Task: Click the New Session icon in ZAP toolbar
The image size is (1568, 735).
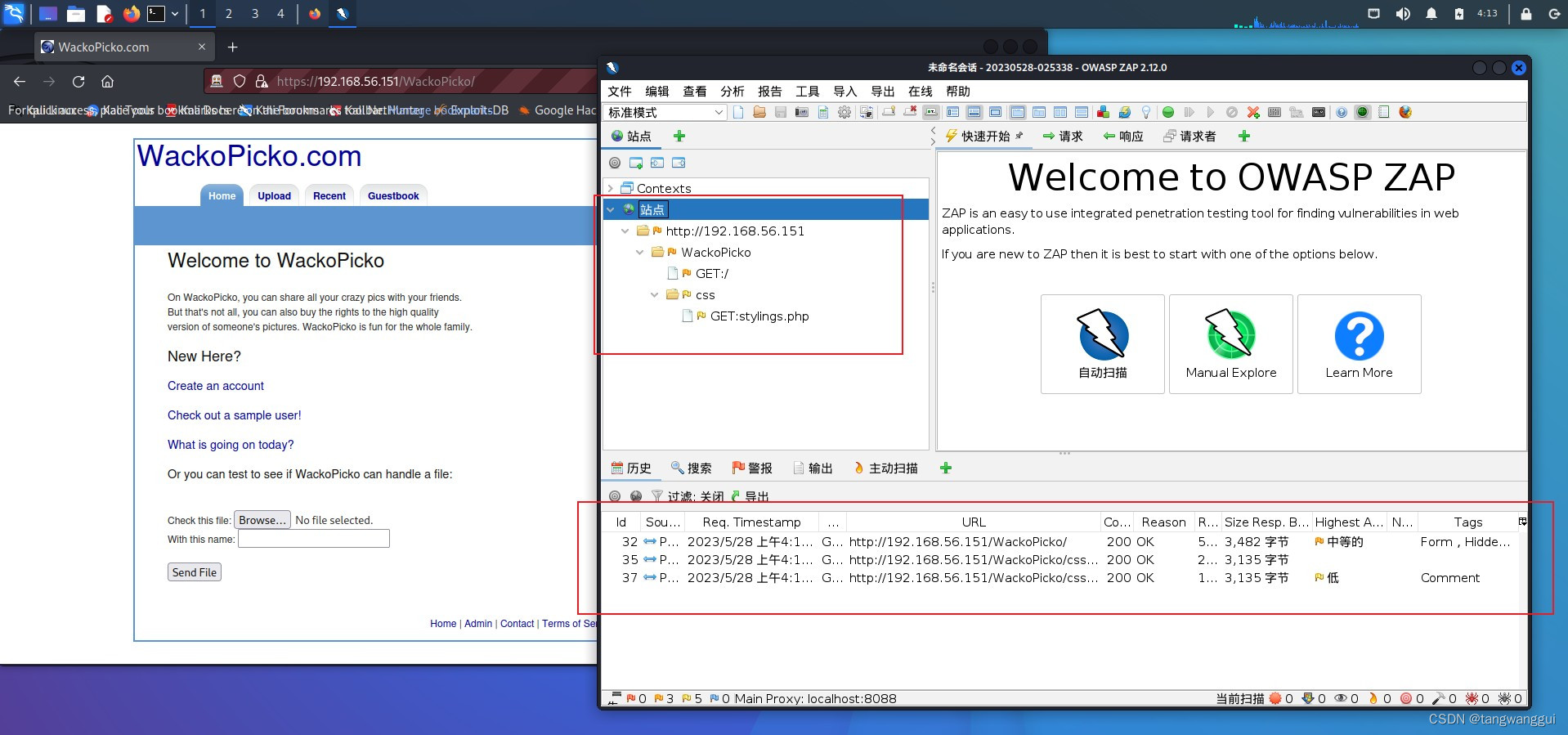Action: point(738,112)
